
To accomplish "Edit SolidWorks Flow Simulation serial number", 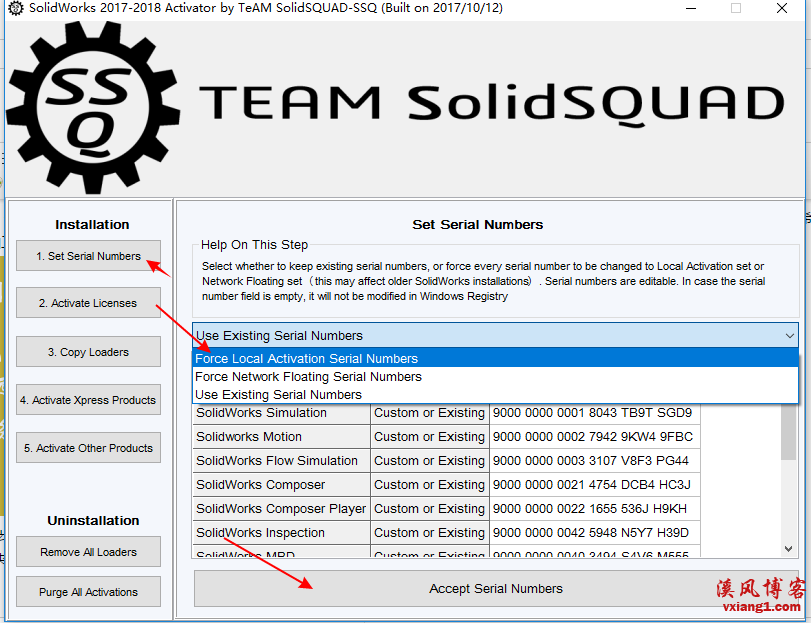I will pyautogui.click(x=595, y=460).
